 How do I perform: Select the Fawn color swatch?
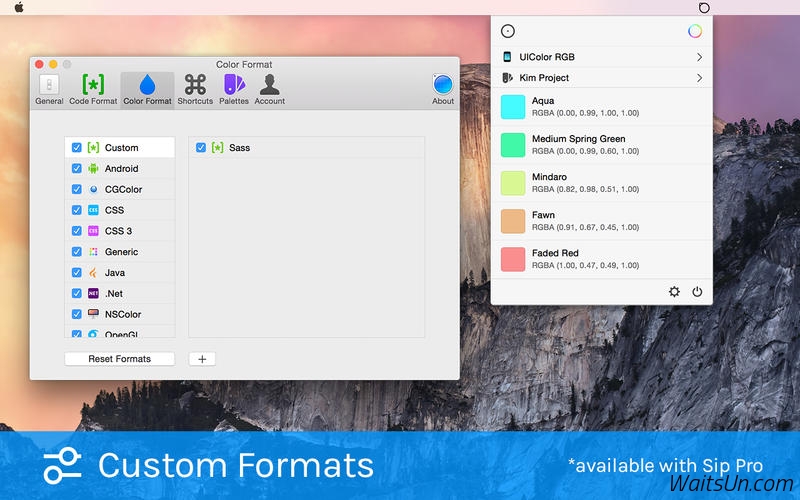pyautogui.click(x=513, y=221)
